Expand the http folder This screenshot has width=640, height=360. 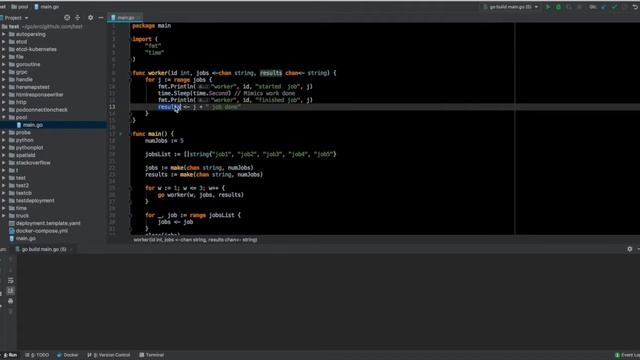pos(4,102)
